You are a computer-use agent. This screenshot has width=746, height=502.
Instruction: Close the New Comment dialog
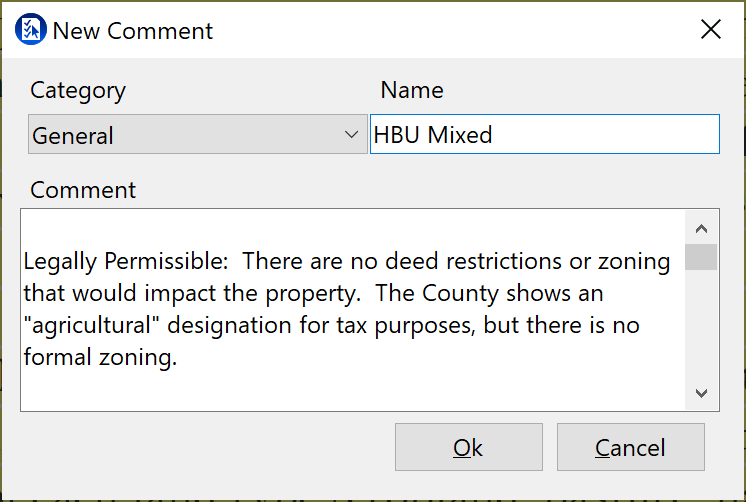click(711, 30)
